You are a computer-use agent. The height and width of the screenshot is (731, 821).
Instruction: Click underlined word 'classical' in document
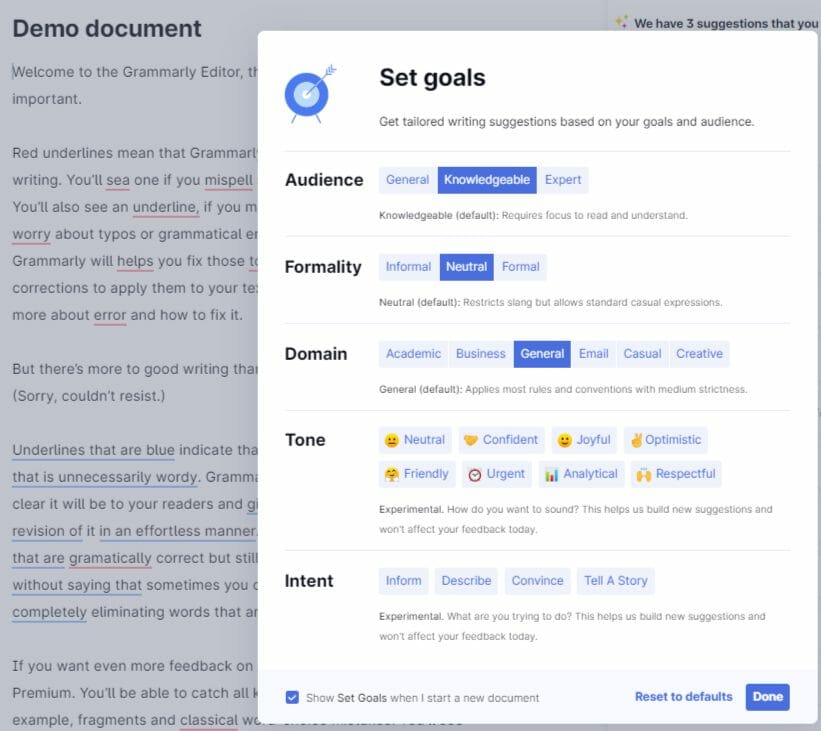click(x=209, y=720)
